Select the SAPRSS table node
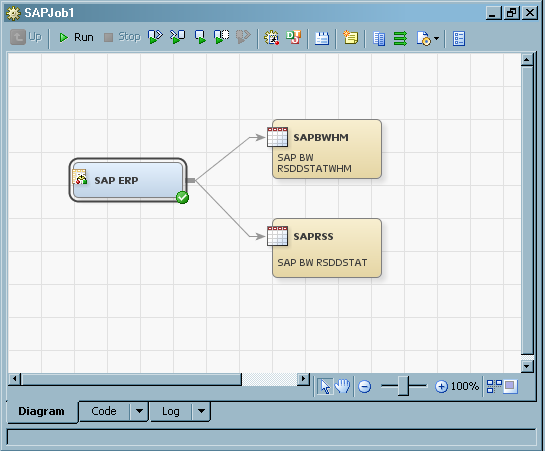Screen dimensions: 545x453 [327, 248]
